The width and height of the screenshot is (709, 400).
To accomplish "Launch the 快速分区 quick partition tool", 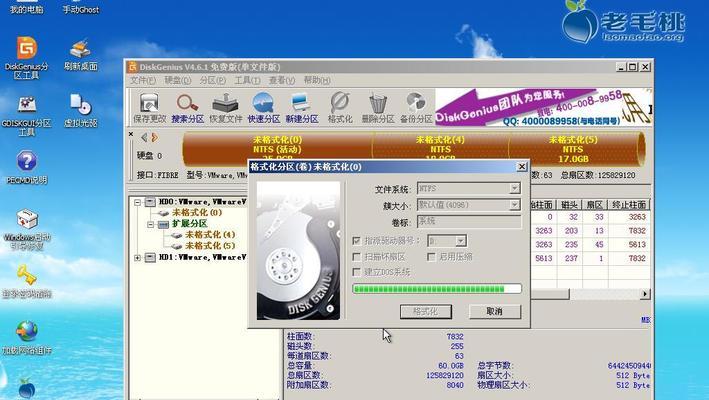I will coord(264,108).
